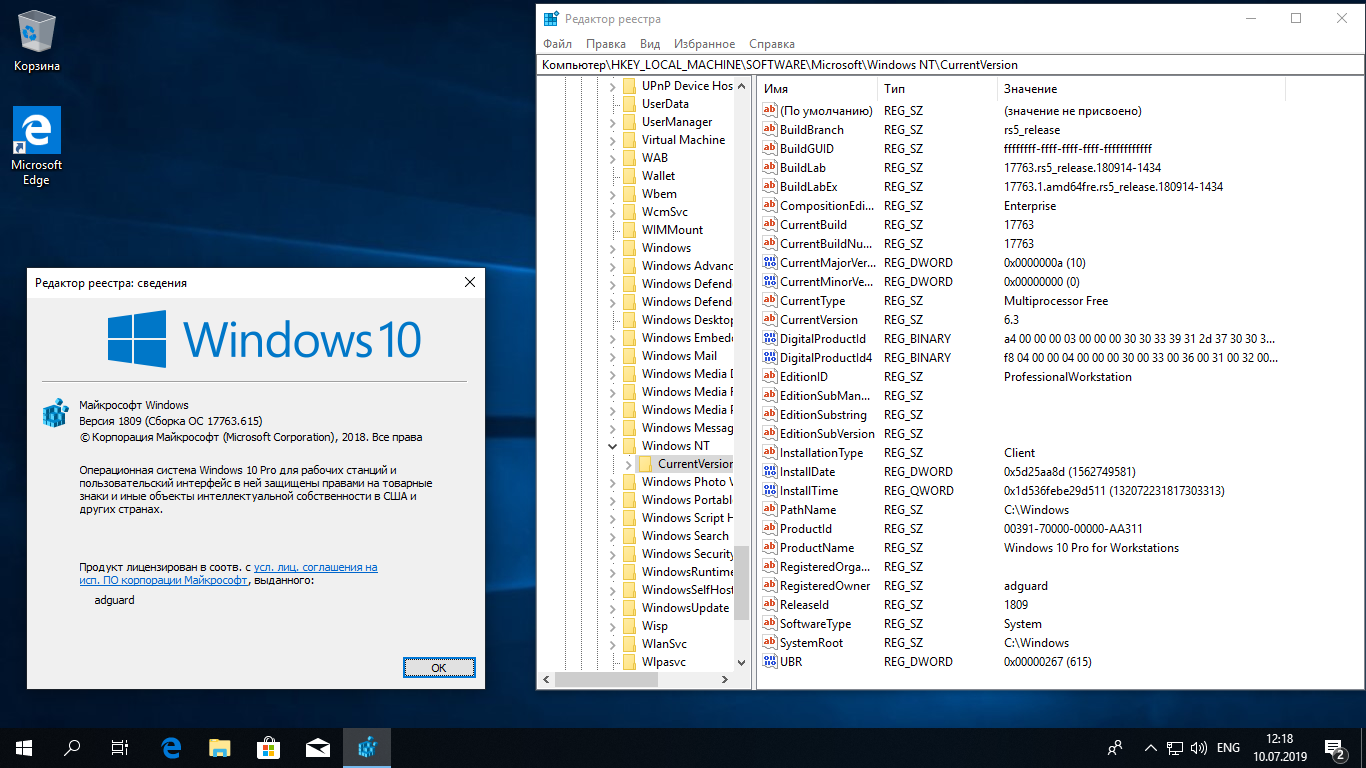Open the Правка menu

(606, 44)
